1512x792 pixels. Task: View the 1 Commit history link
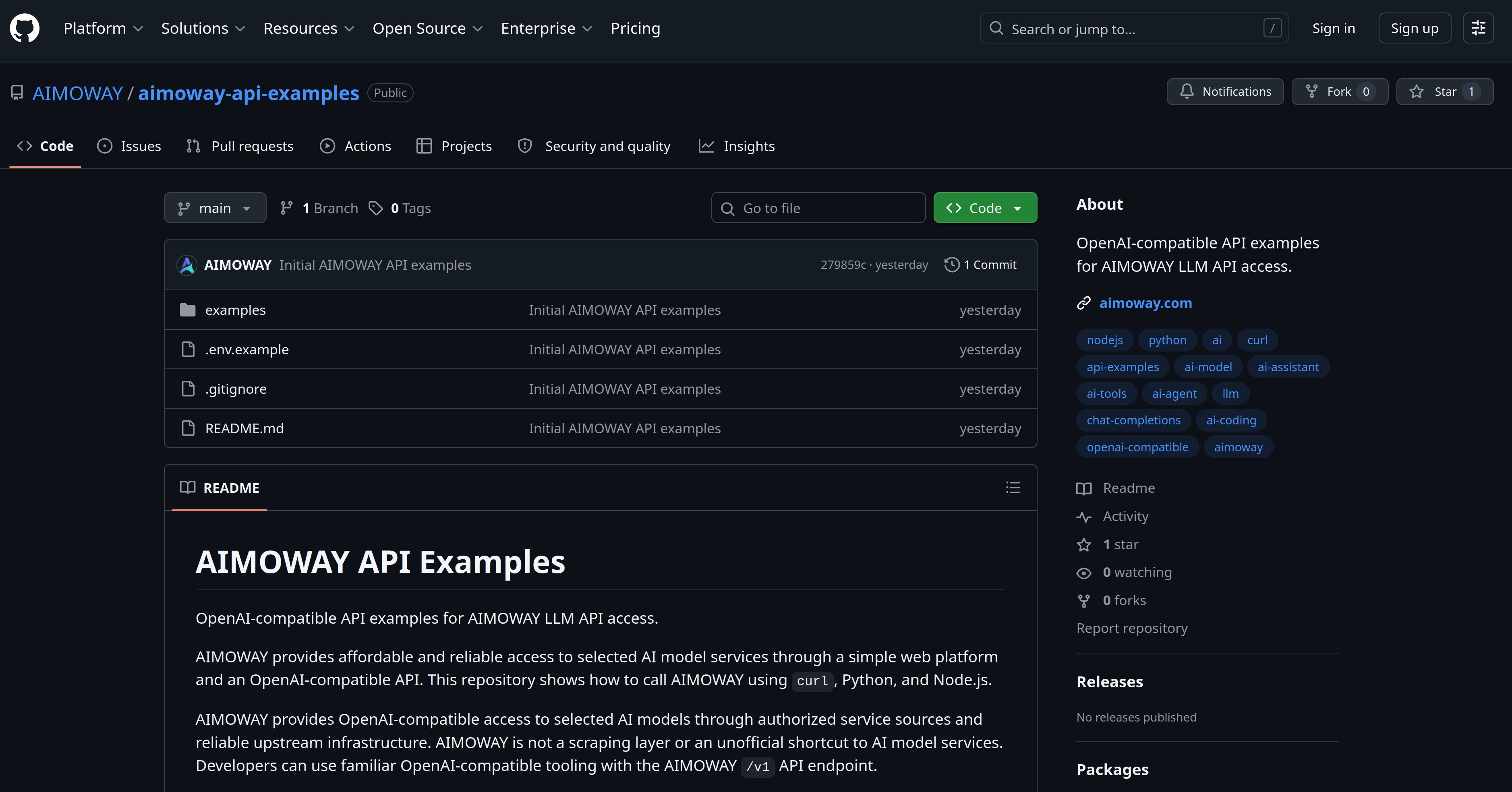pyautogui.click(x=980, y=265)
